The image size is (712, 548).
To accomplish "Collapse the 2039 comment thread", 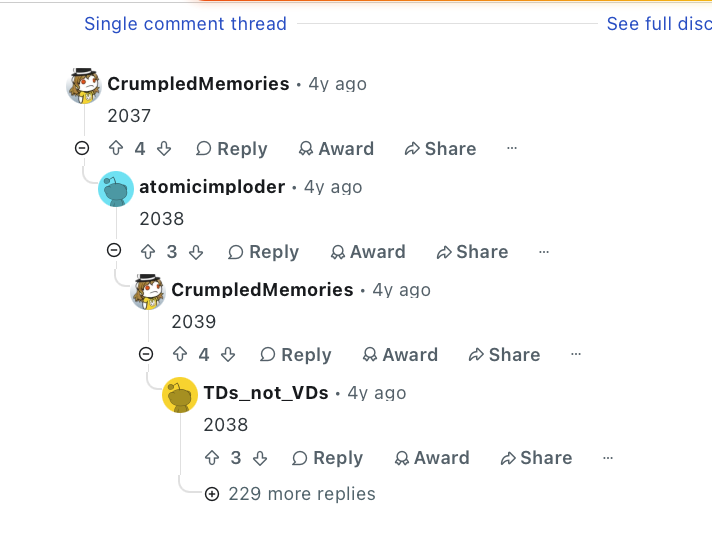I will [146, 354].
